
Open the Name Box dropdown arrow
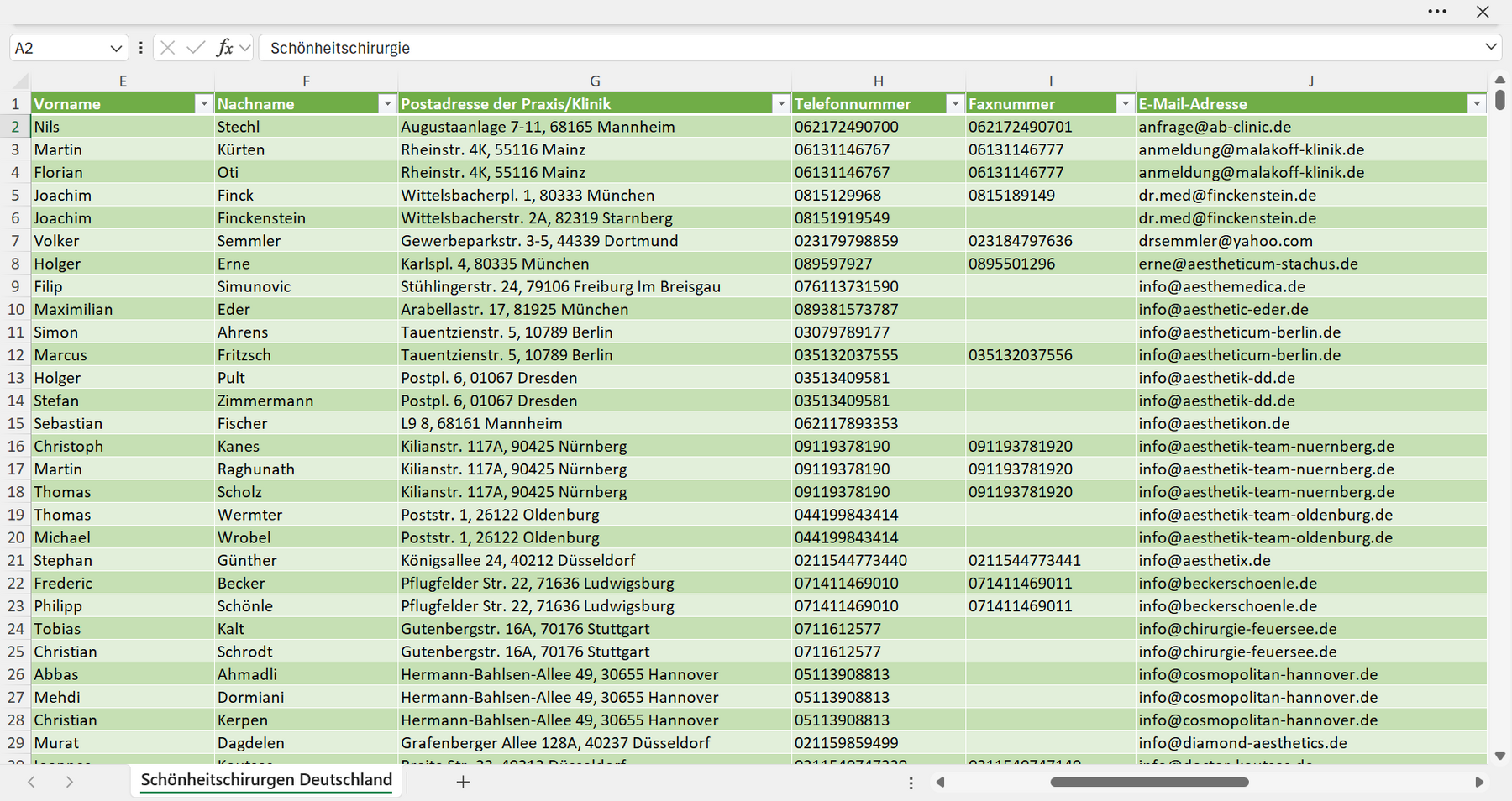[116, 49]
